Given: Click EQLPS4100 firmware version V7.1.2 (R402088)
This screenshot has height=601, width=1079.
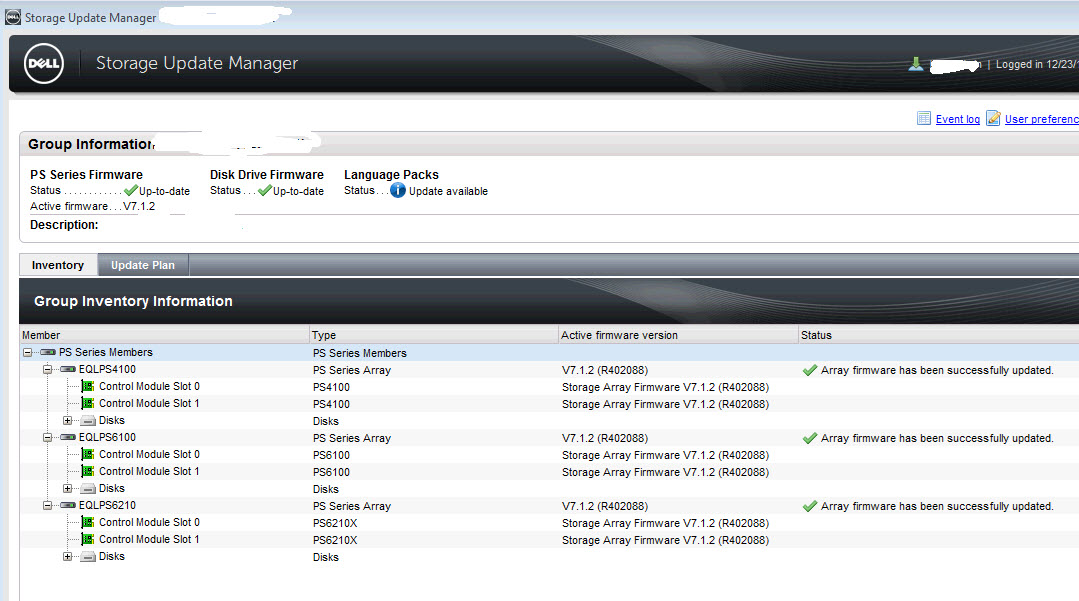Looking at the screenshot, I should pos(605,370).
